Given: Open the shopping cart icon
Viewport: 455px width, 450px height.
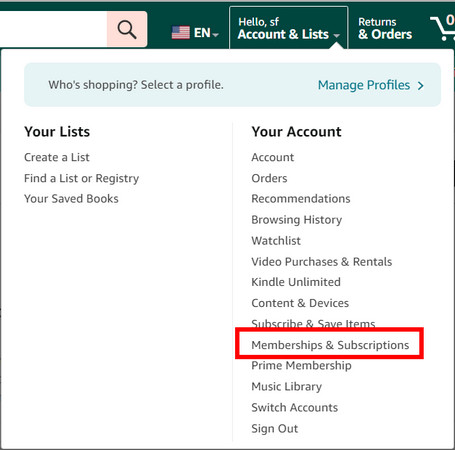Looking at the screenshot, I should tap(443, 28).
